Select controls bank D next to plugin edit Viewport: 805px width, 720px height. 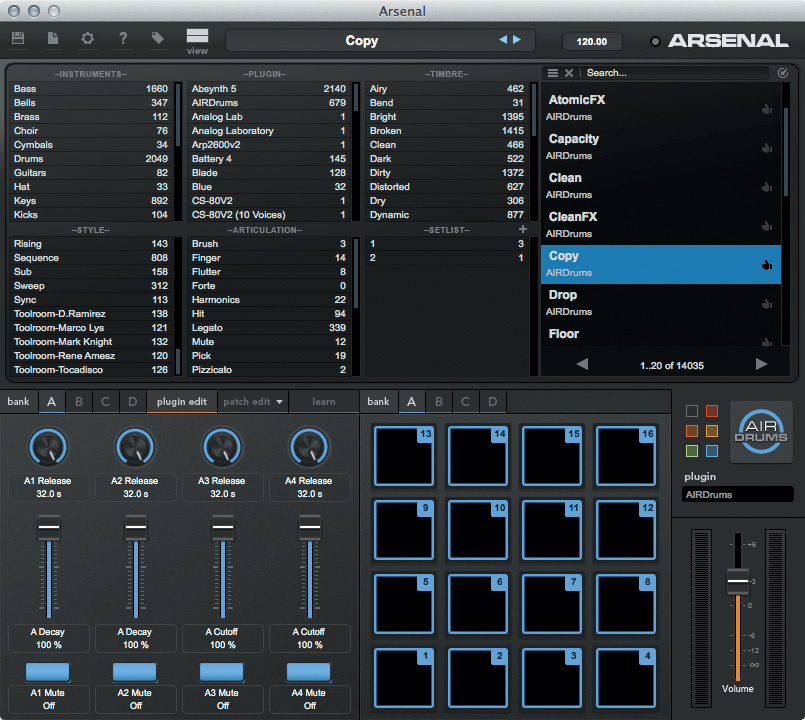[x=132, y=402]
